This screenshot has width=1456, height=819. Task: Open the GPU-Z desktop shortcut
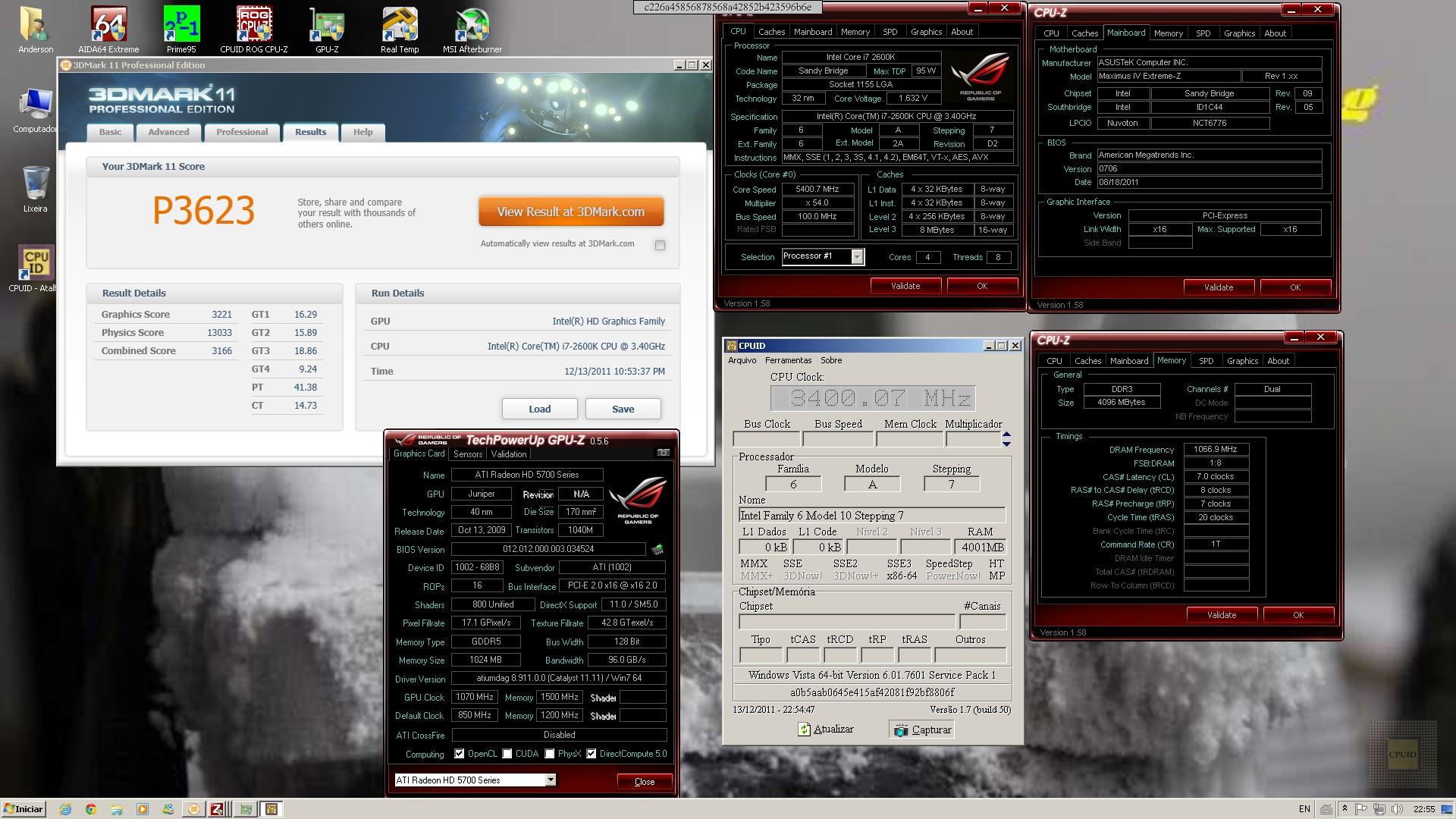pos(327,30)
